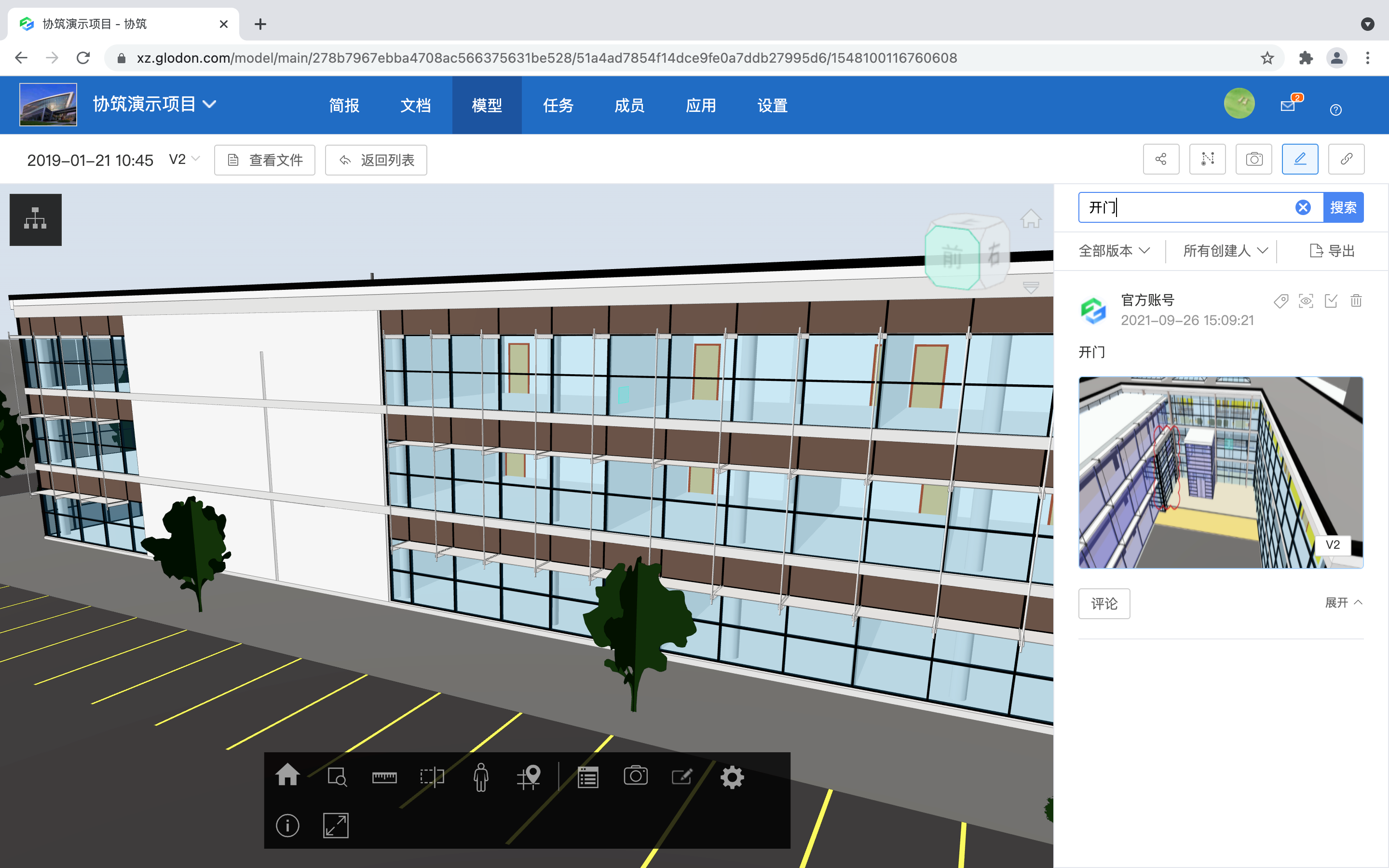Click the 返回列表 button
The width and height of the screenshot is (1389, 868).
point(376,160)
